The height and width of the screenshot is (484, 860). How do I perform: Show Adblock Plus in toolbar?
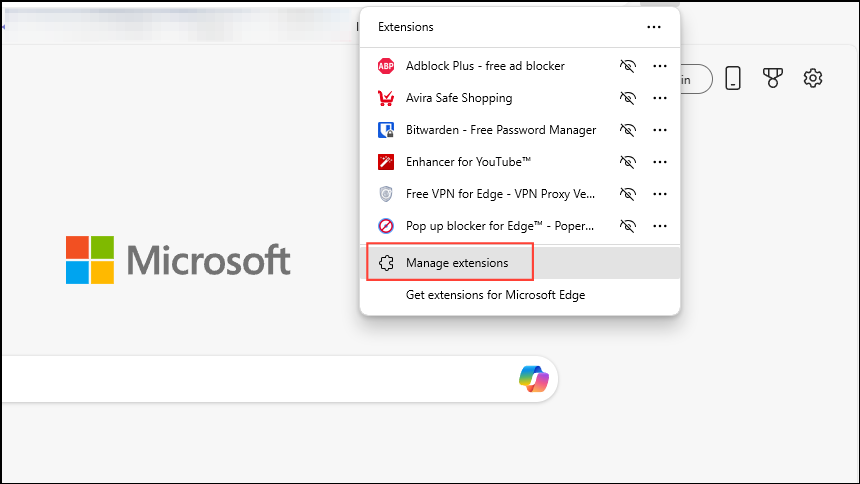(x=628, y=66)
